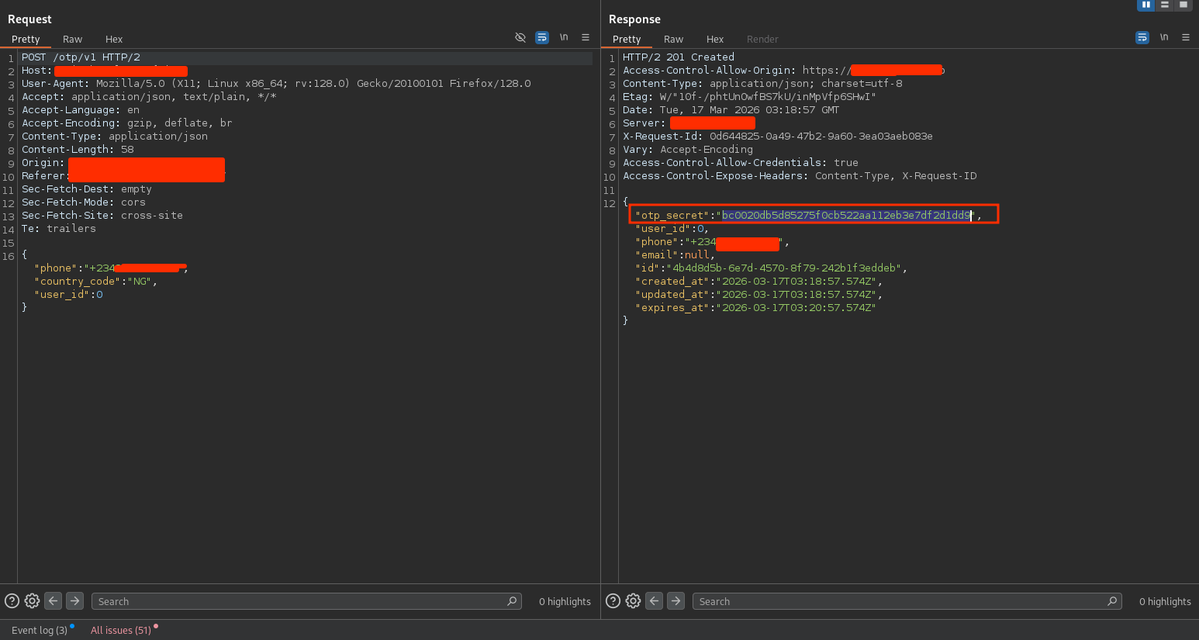Toggle hide non-printable characters in Request pane
The image size is (1199, 640).
pyautogui.click(x=521, y=37)
